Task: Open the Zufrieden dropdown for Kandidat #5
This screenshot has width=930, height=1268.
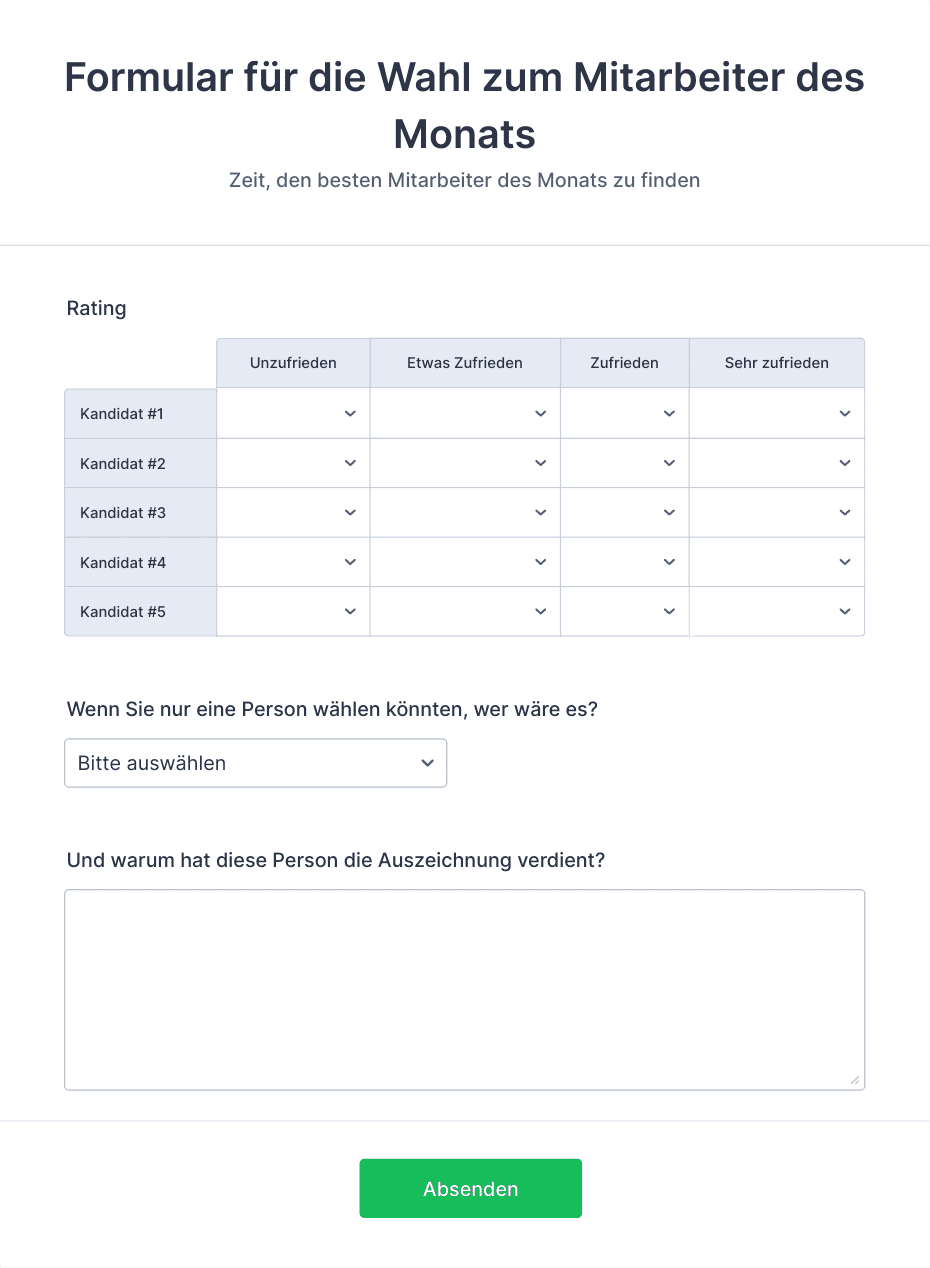Action: (624, 611)
